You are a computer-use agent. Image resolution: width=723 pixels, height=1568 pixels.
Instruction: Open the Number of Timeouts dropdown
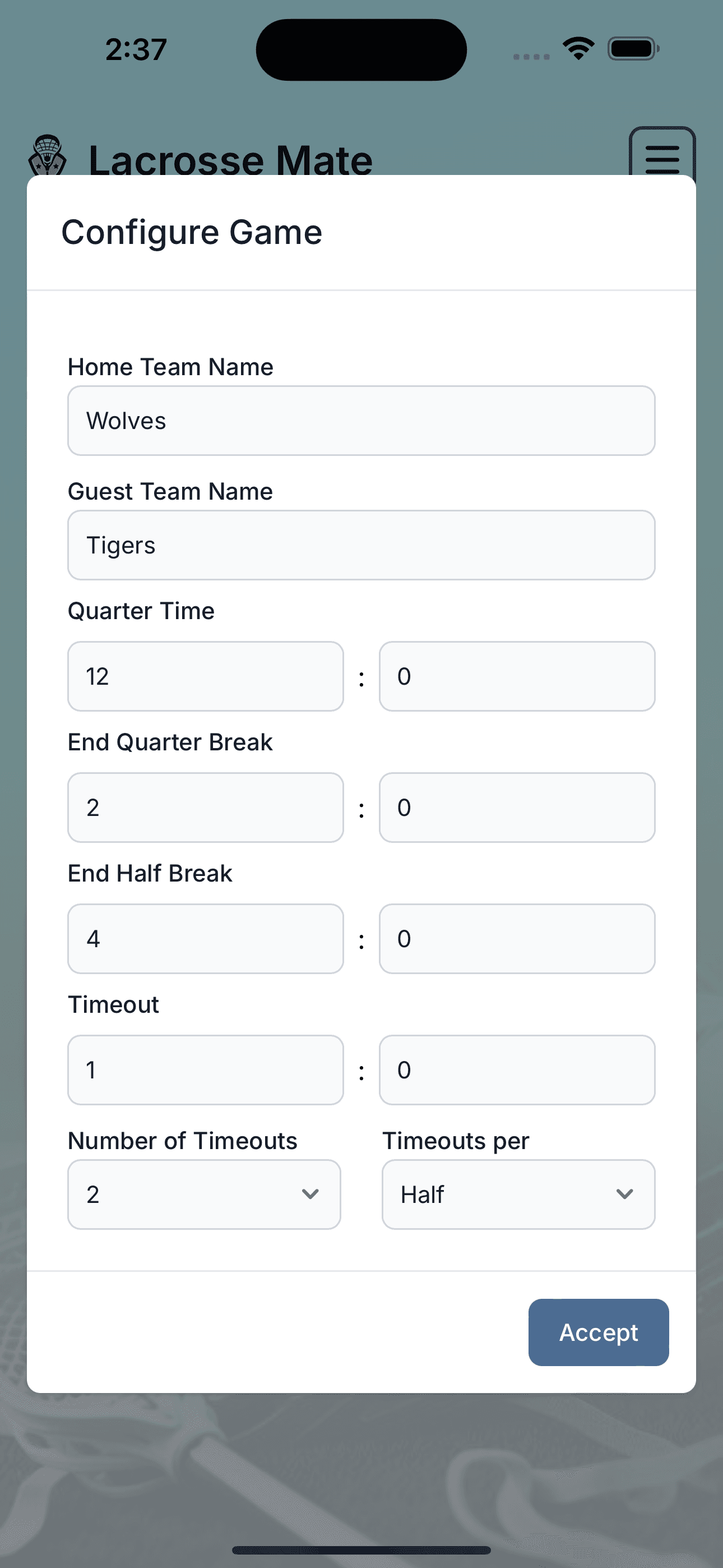[205, 1193]
